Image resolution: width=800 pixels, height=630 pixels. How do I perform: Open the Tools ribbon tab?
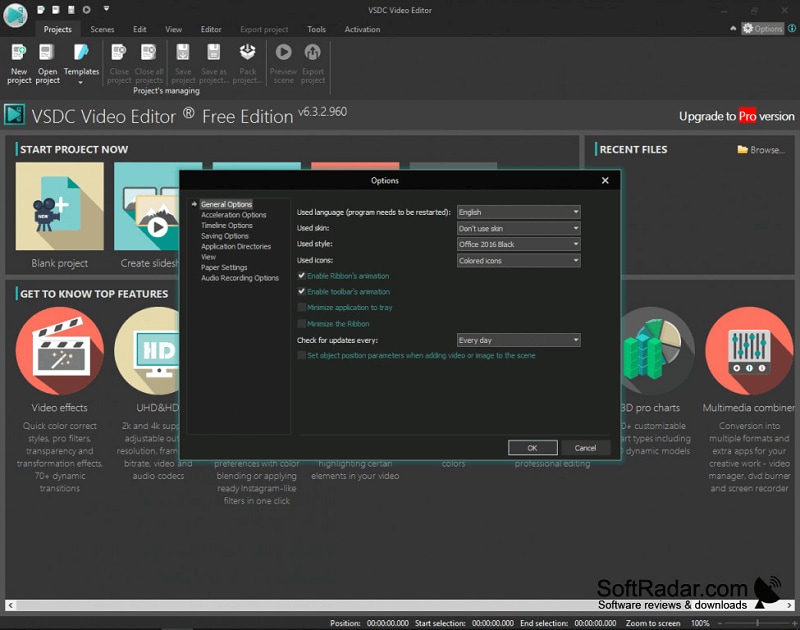tap(316, 29)
